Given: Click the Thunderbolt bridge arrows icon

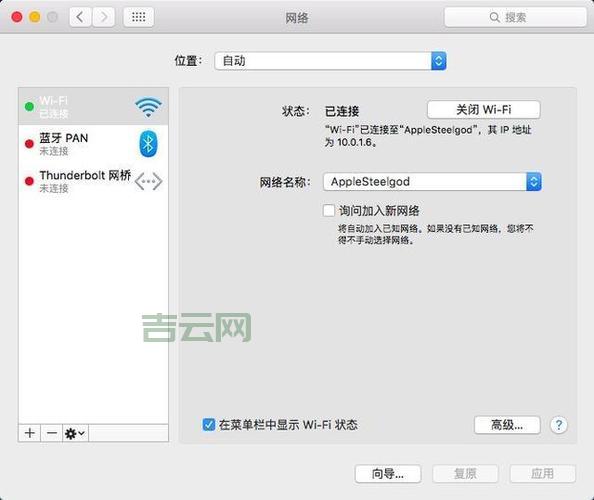Looking at the screenshot, I should (x=148, y=181).
